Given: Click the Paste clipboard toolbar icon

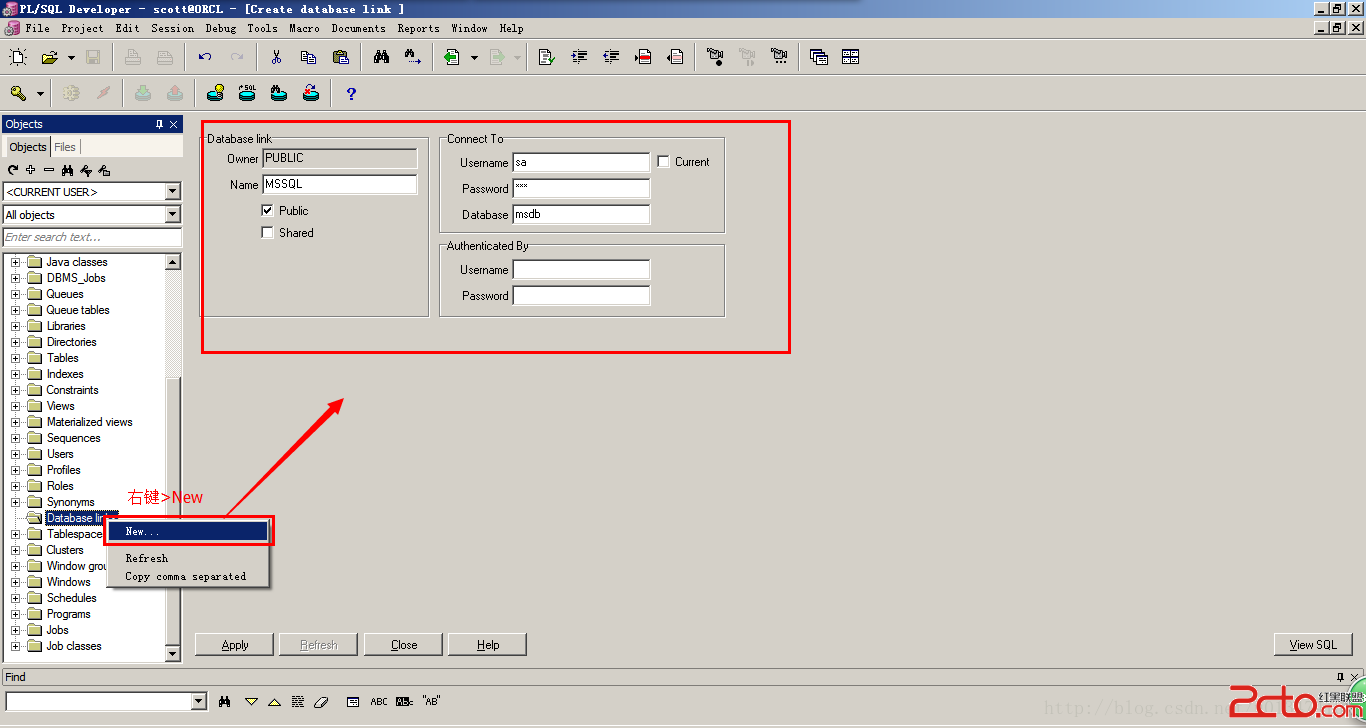Looking at the screenshot, I should [x=341, y=57].
